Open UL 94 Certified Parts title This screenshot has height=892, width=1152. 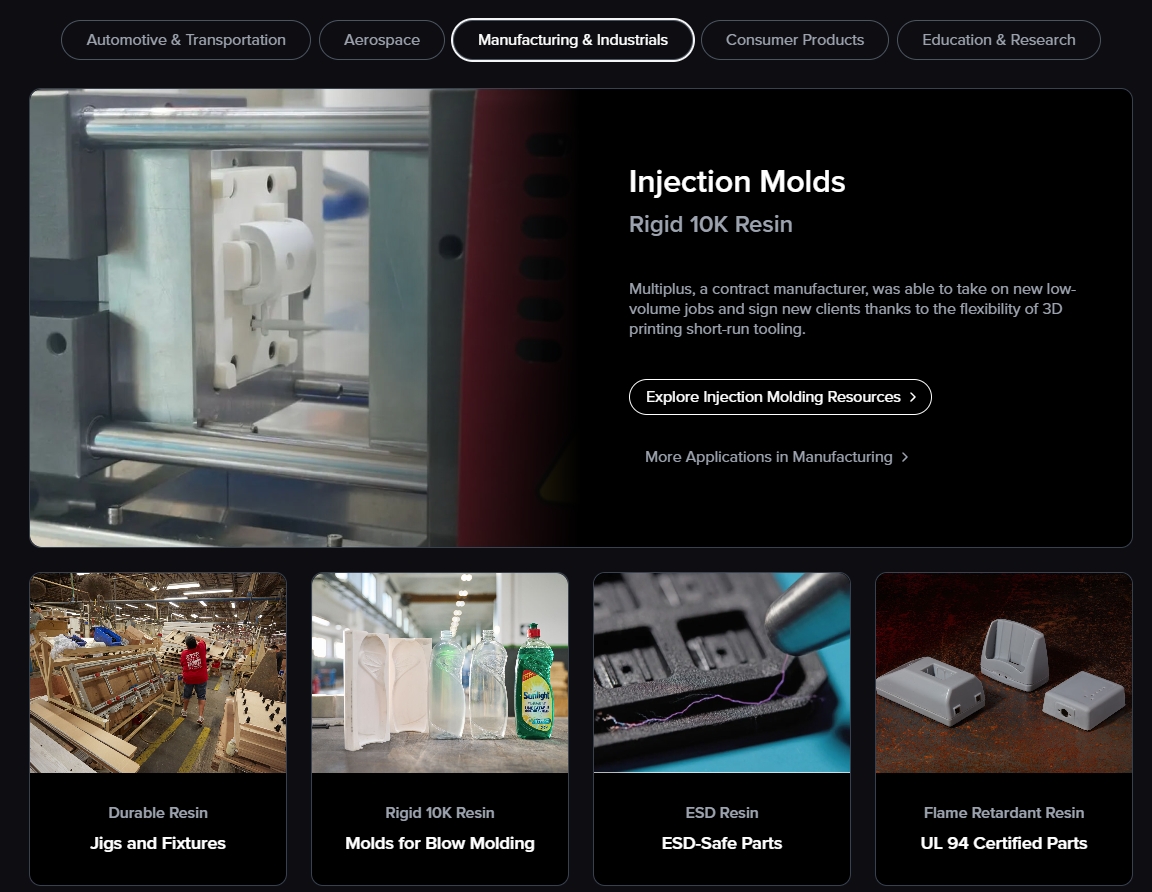coord(1004,843)
